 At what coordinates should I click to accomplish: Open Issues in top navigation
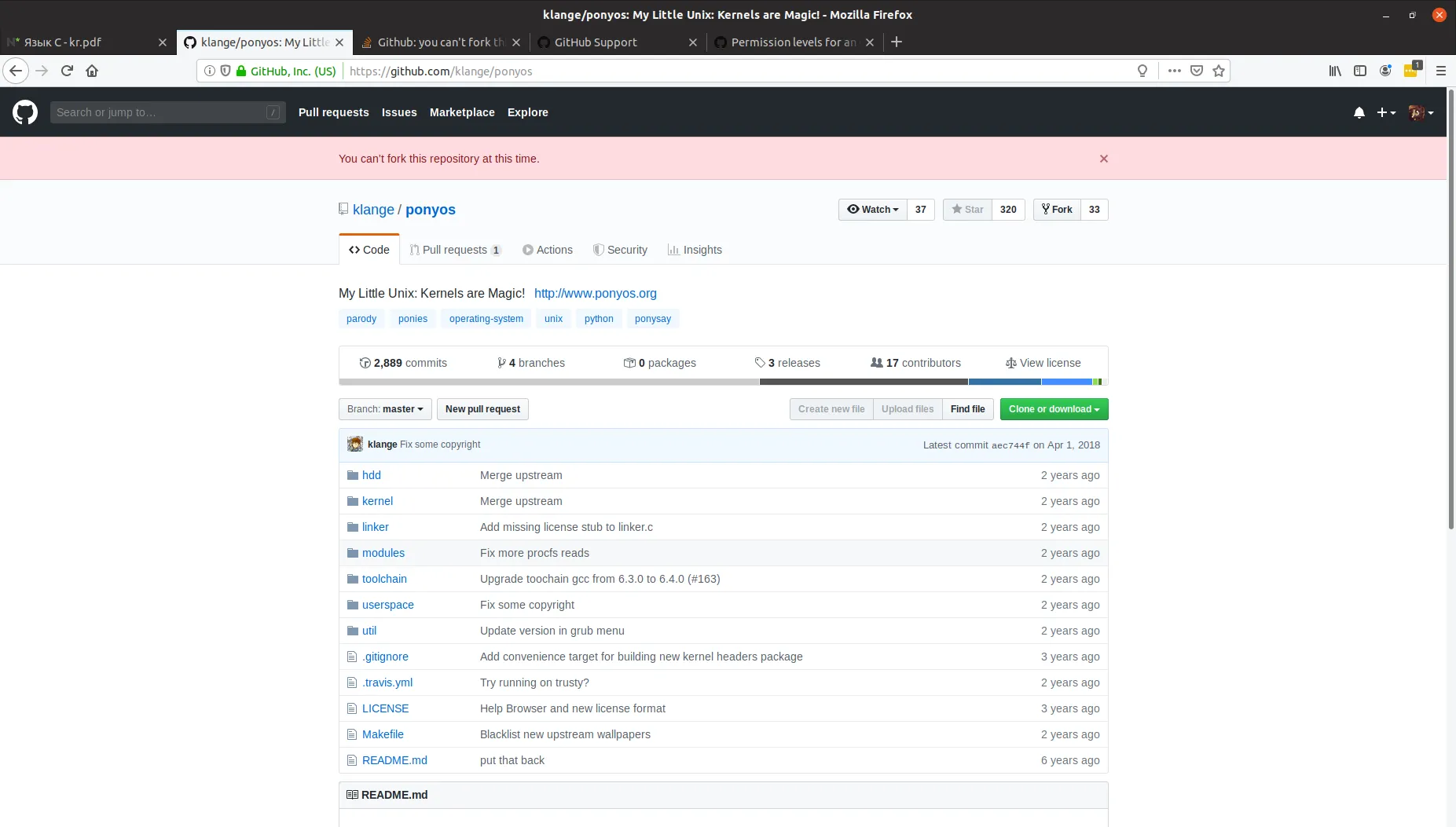[399, 112]
